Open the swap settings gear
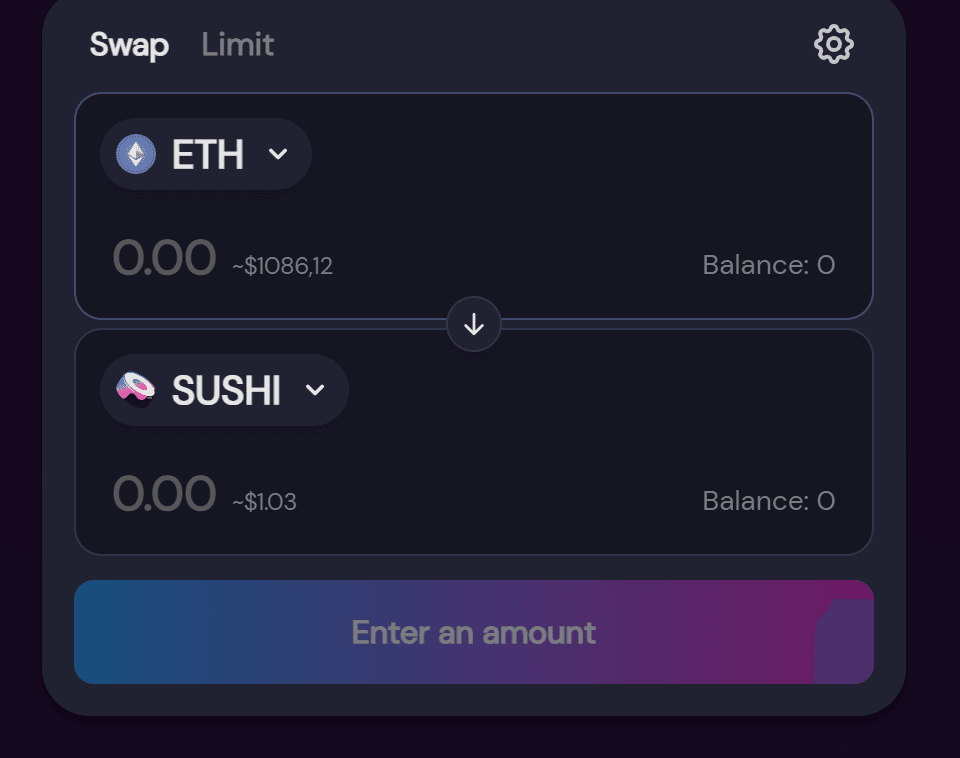960x758 pixels. [833, 44]
